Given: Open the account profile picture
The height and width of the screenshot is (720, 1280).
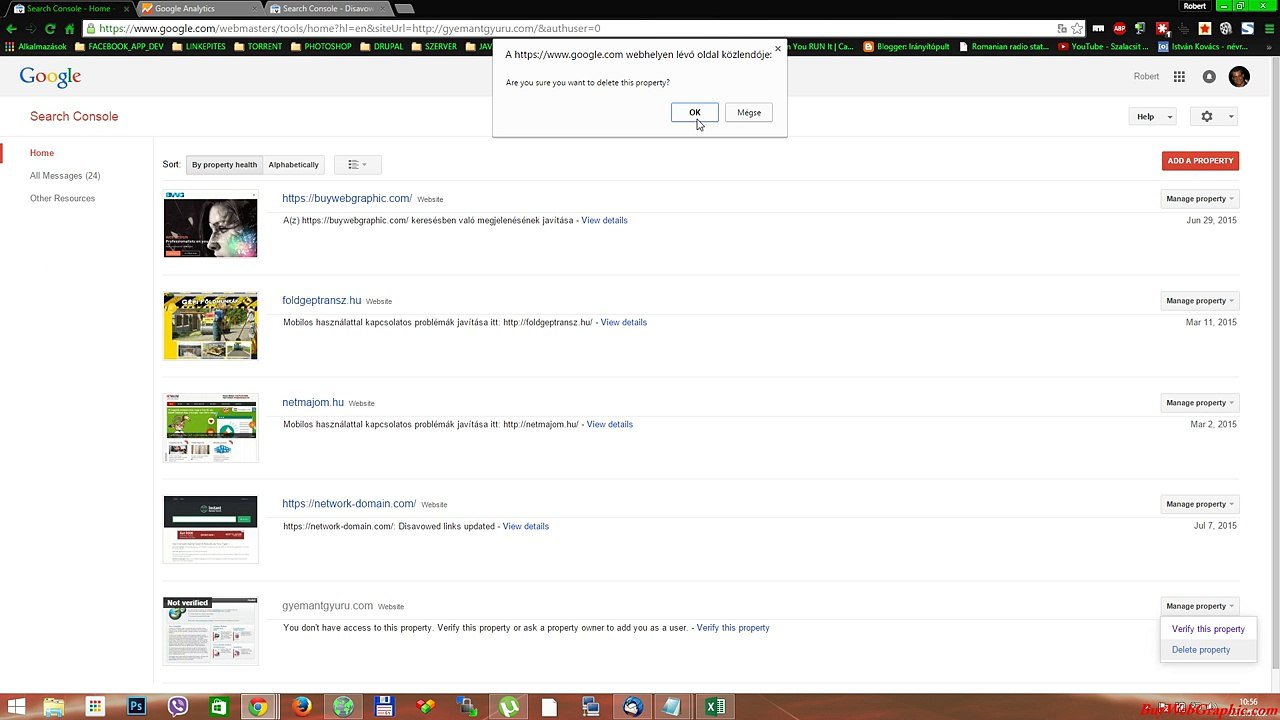Looking at the screenshot, I should pos(1239,77).
